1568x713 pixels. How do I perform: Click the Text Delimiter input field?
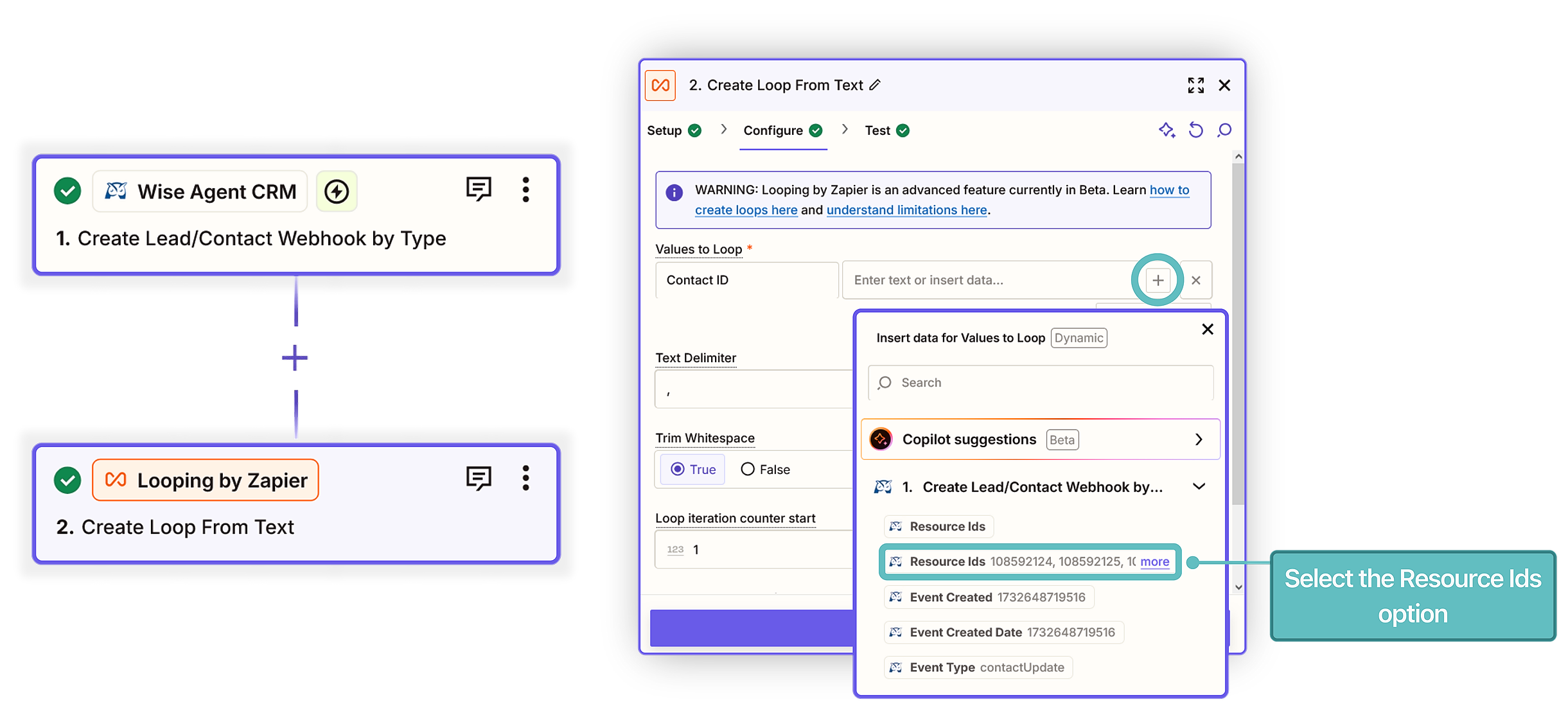click(754, 389)
